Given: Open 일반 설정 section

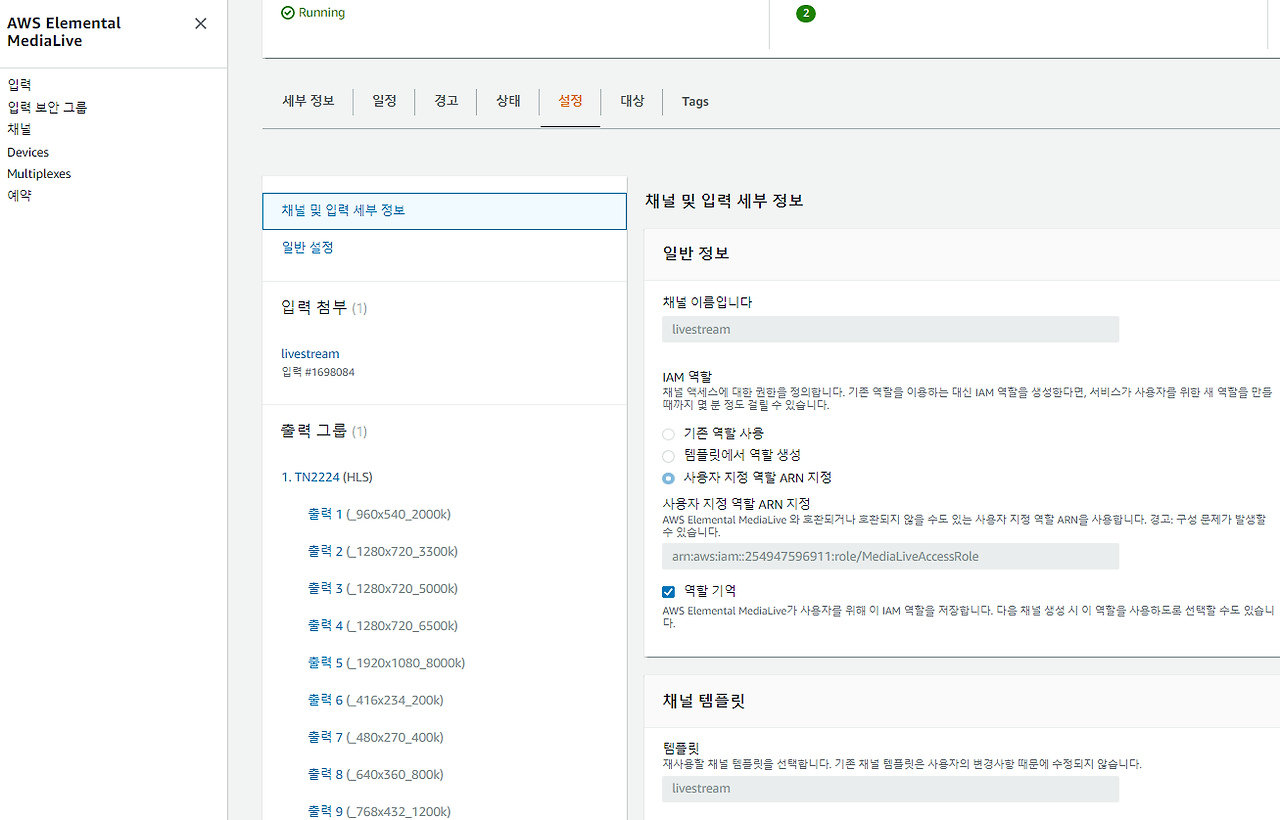Looking at the screenshot, I should (308, 247).
